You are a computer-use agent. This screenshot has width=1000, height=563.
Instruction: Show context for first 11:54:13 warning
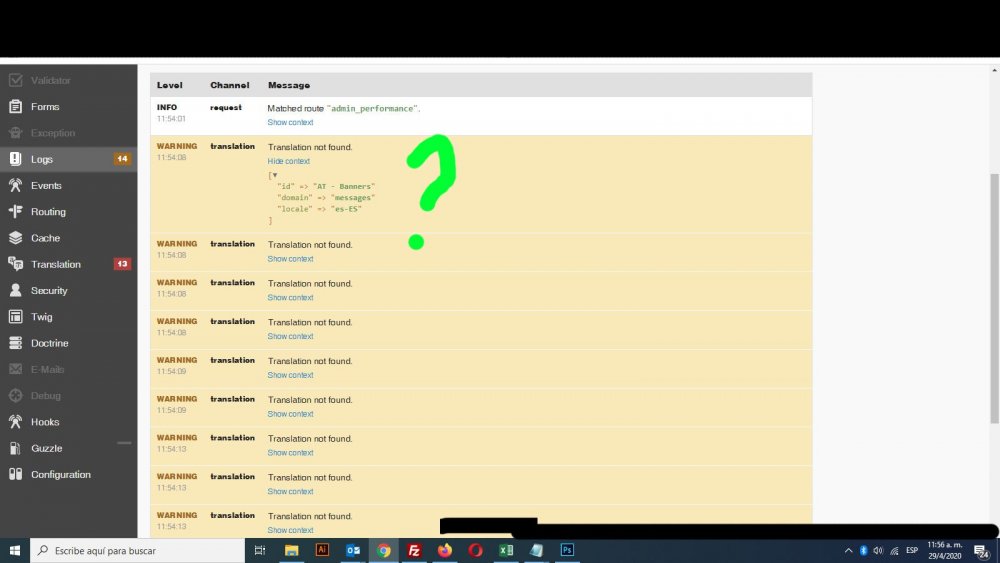[x=290, y=453]
